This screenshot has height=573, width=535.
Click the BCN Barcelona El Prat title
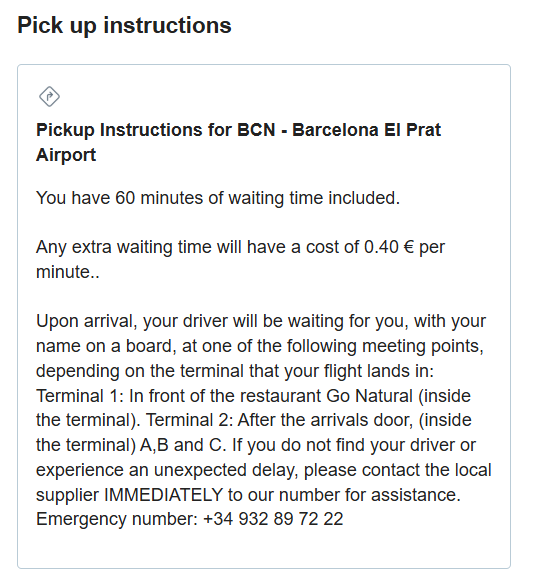(238, 142)
